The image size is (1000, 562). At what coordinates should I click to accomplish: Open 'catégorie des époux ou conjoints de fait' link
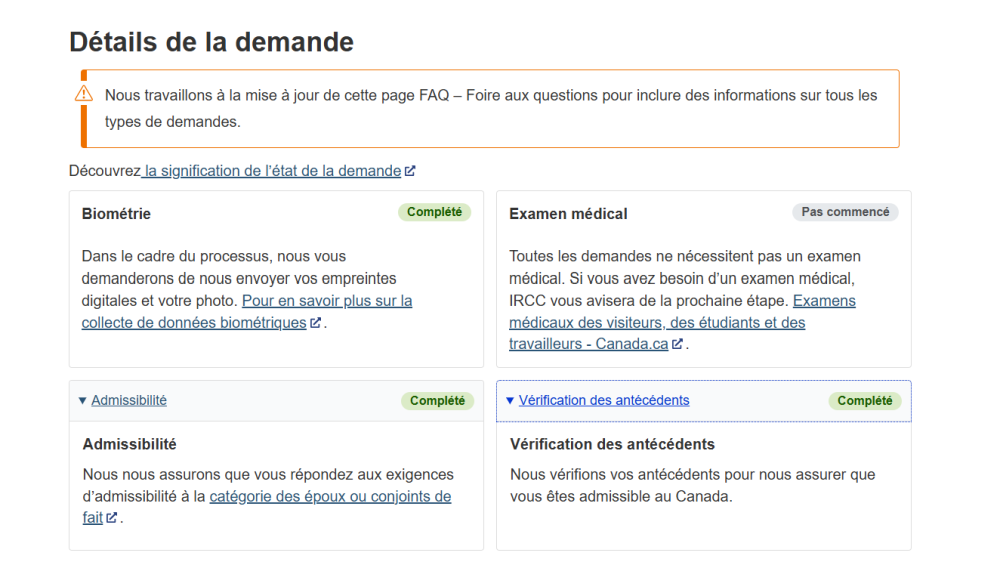tap(330, 496)
